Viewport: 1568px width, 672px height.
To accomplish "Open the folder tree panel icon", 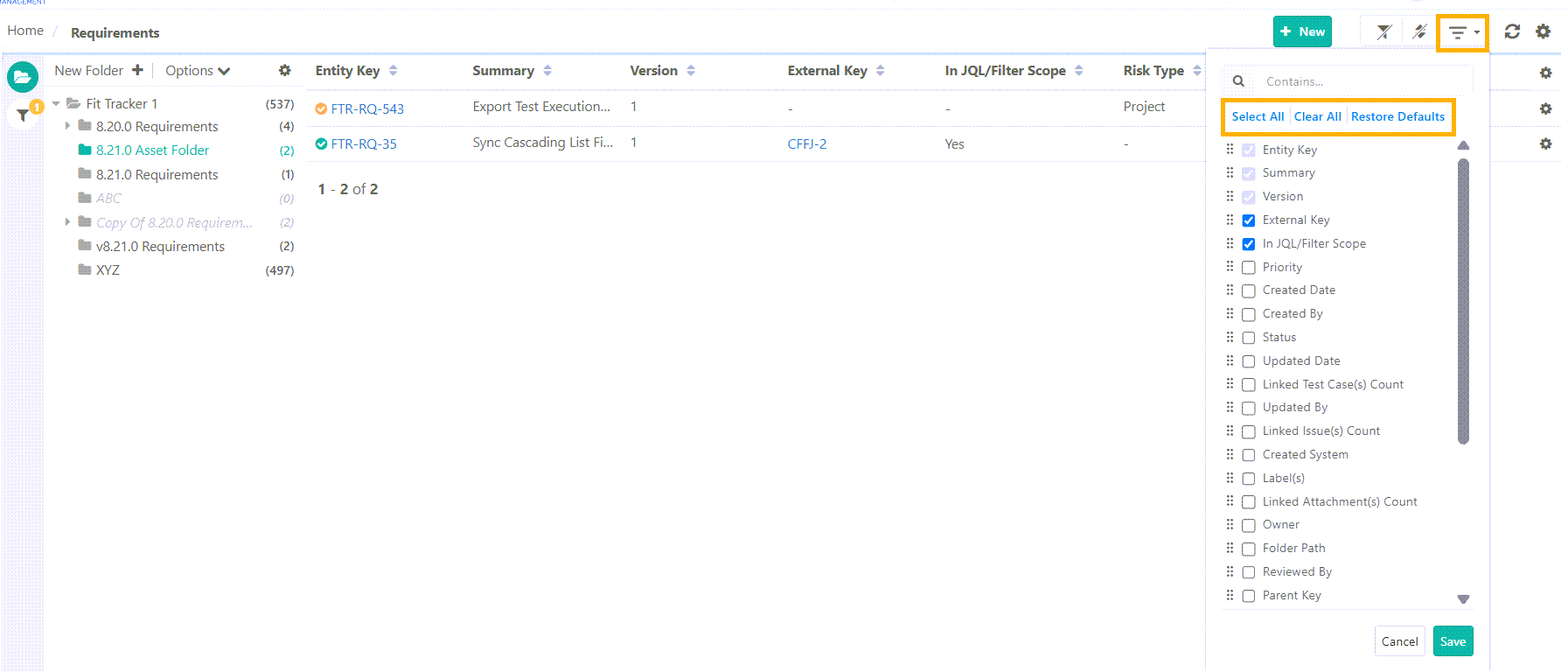I will pyautogui.click(x=23, y=77).
